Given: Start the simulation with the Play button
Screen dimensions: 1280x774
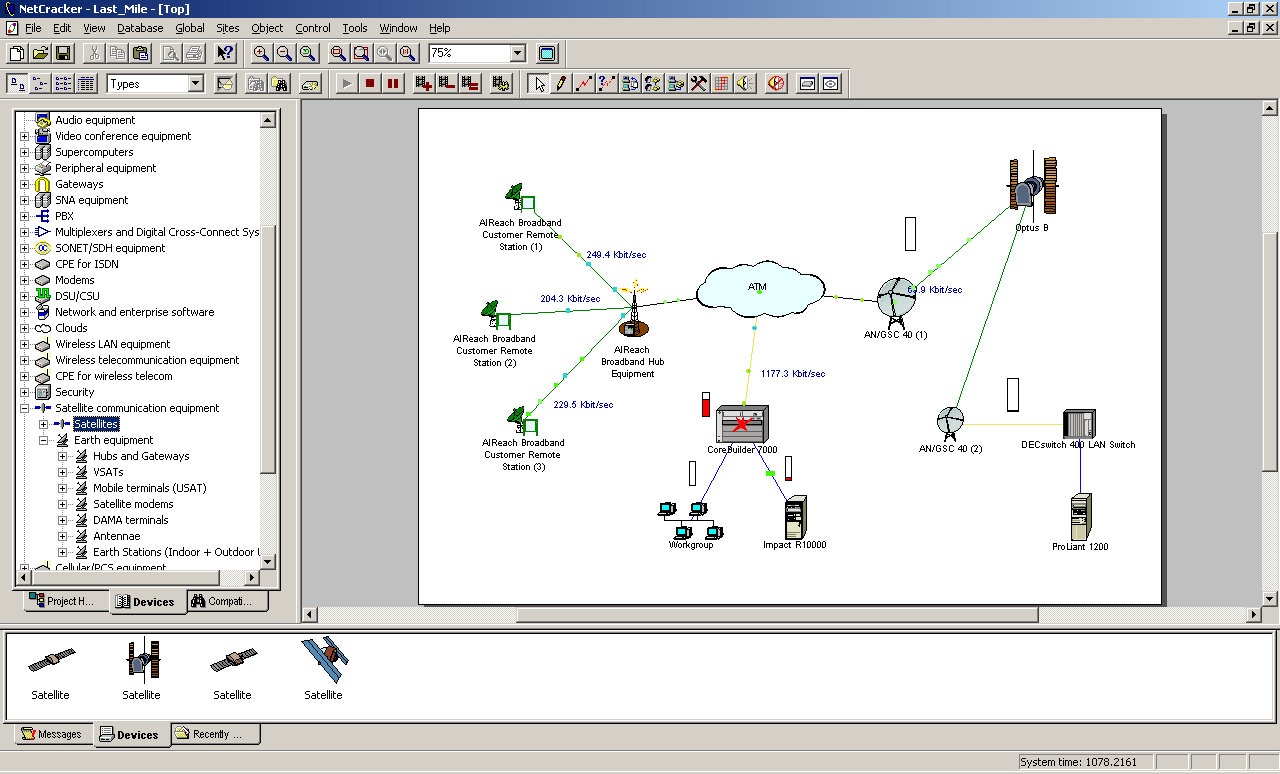Looking at the screenshot, I should pyautogui.click(x=347, y=84).
